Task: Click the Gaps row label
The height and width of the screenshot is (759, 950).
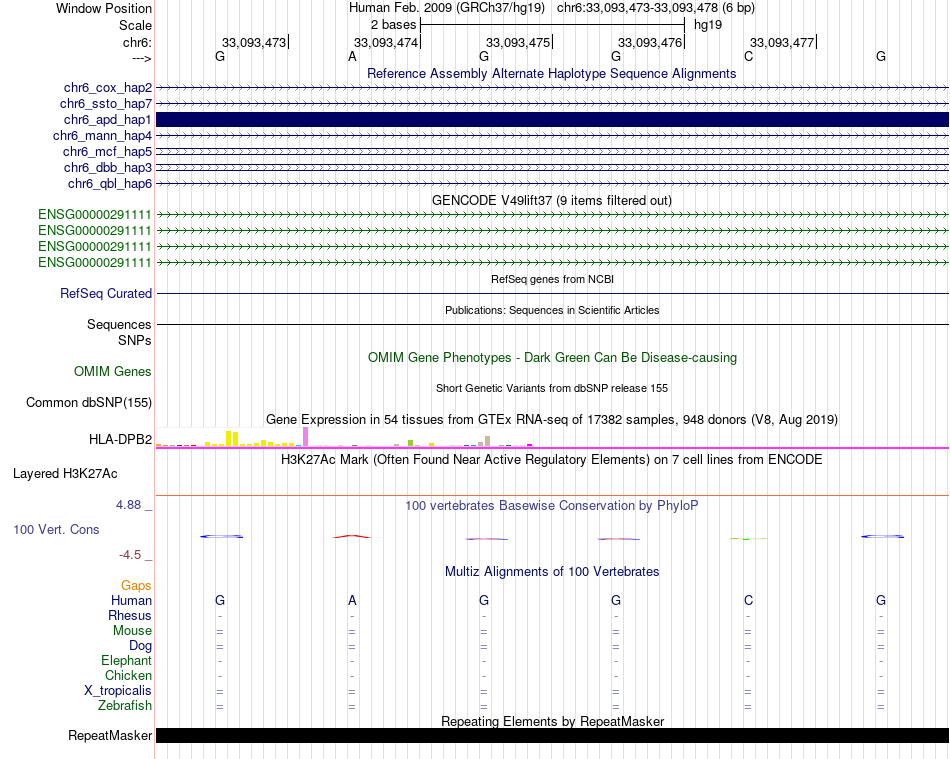Action: (136, 585)
